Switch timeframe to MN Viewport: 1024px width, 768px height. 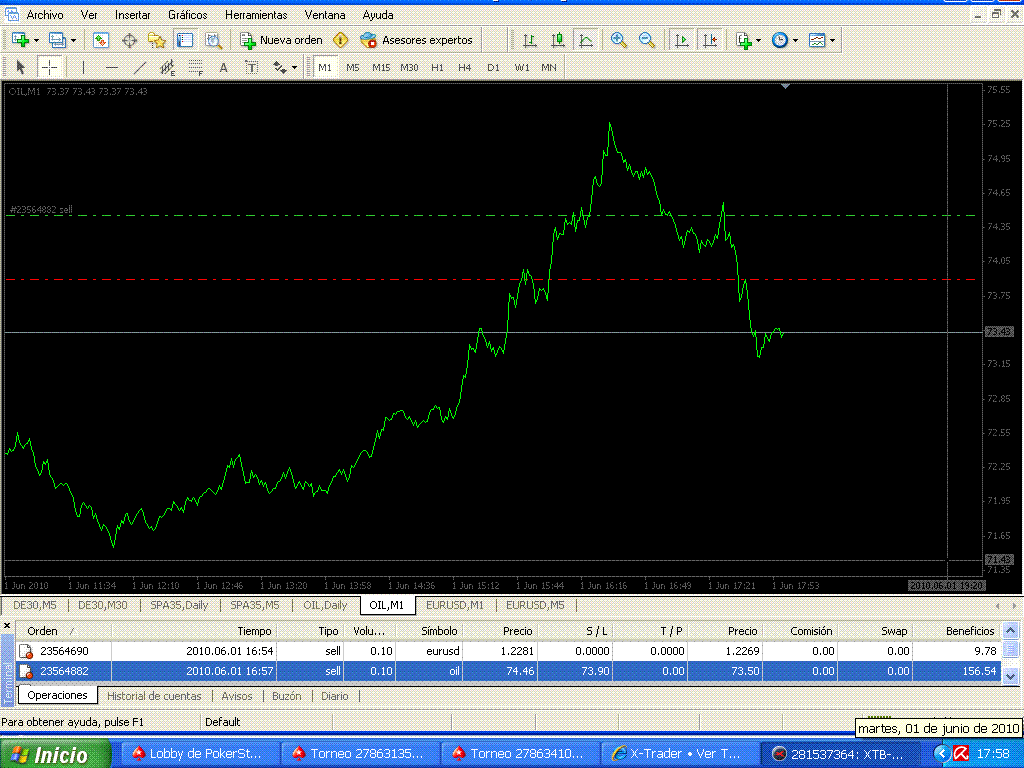(549, 67)
